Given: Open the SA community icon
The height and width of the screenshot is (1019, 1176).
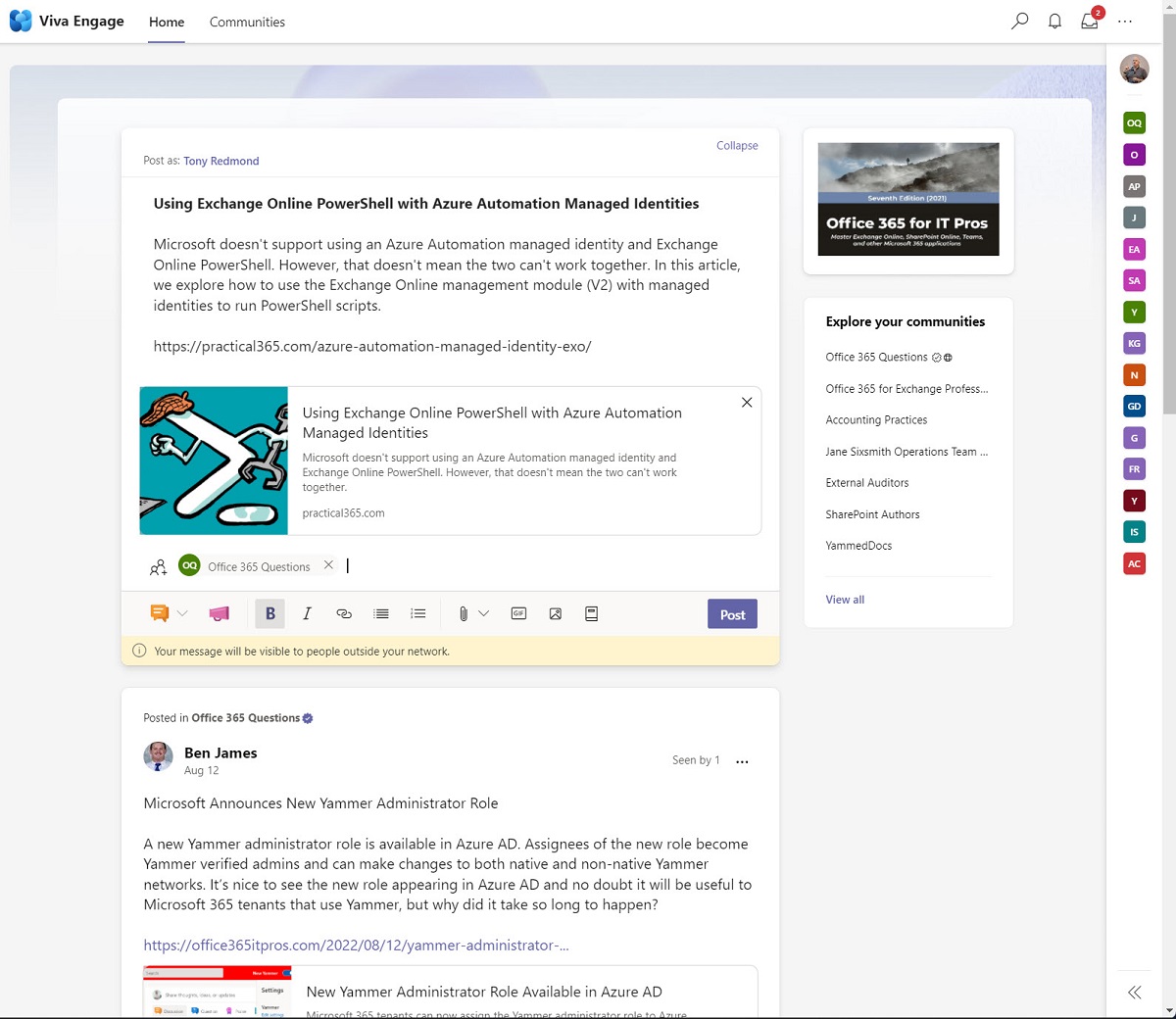Looking at the screenshot, I should 1134,280.
